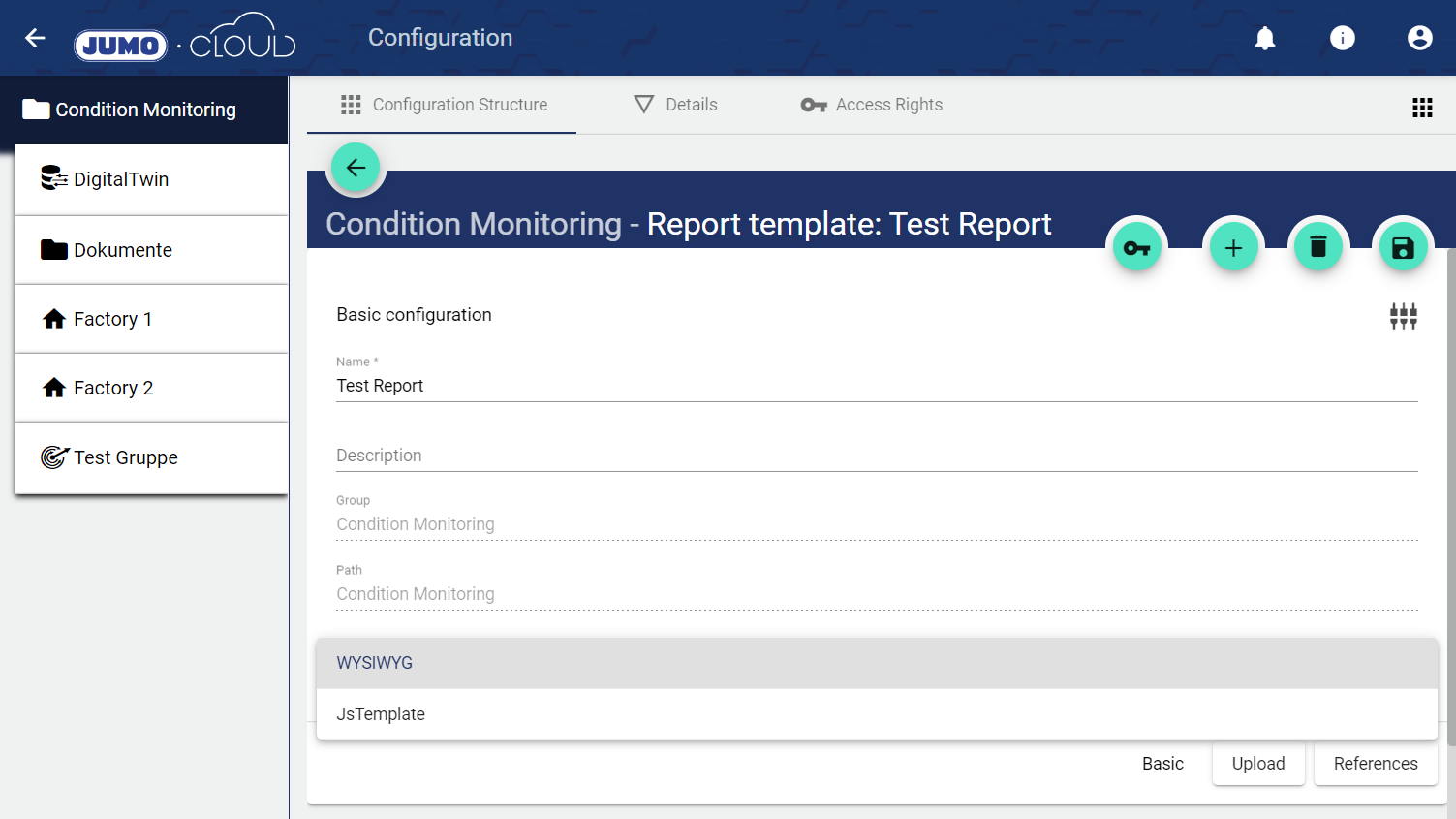Screen dimensions: 1456x819
Task: Open the user account profile icon
Action: point(1419,38)
